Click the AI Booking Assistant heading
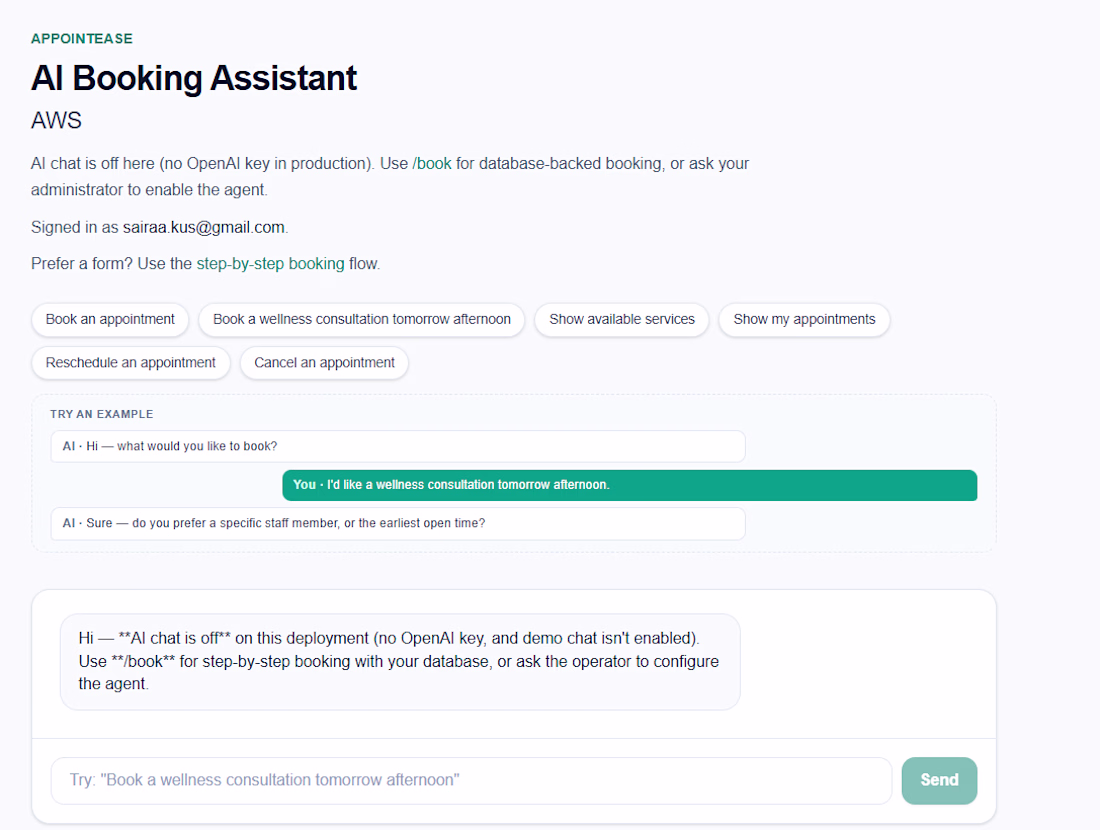The width and height of the screenshot is (1100, 830). pyautogui.click(x=194, y=78)
